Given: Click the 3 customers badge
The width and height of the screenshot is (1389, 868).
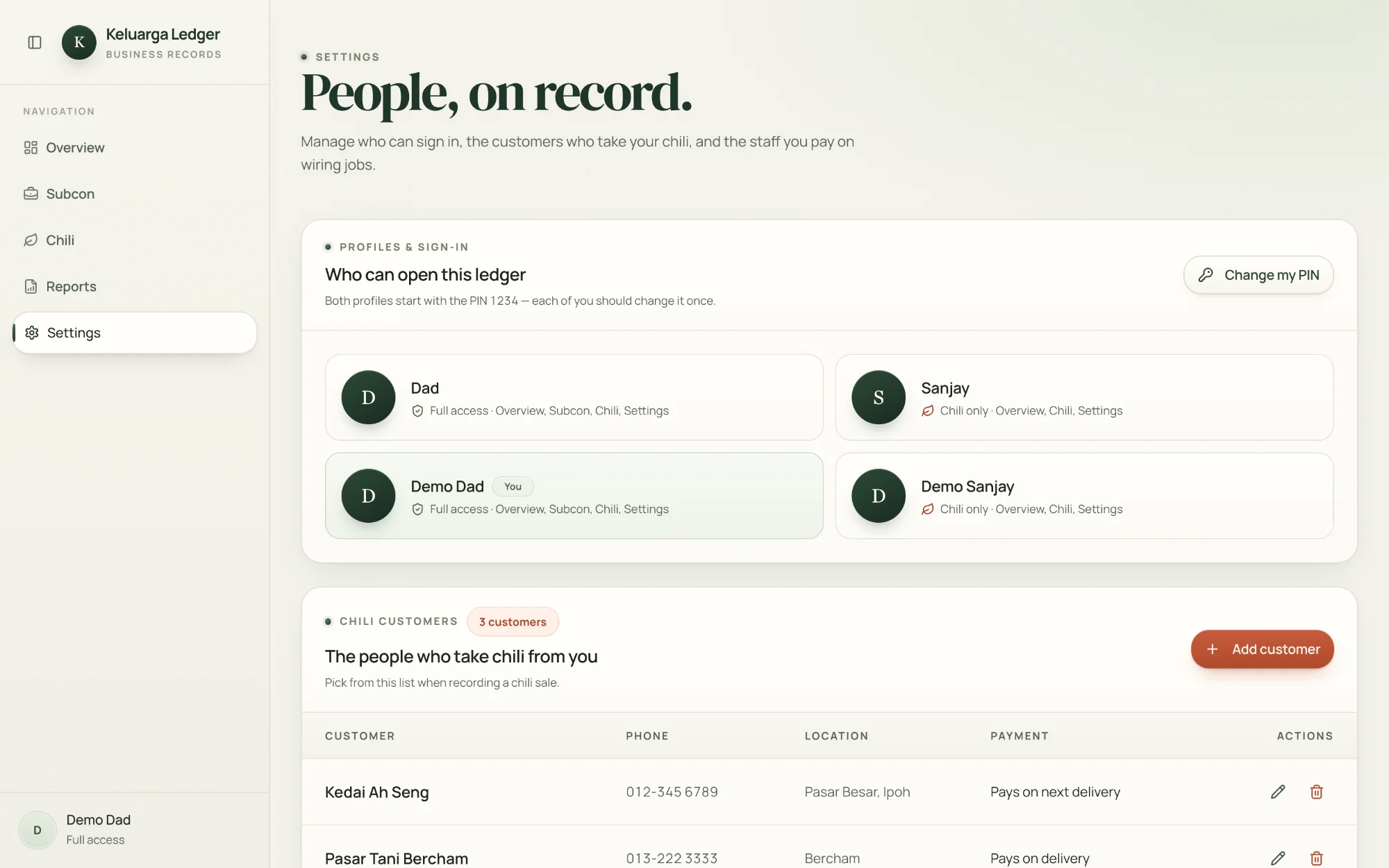Looking at the screenshot, I should [513, 621].
